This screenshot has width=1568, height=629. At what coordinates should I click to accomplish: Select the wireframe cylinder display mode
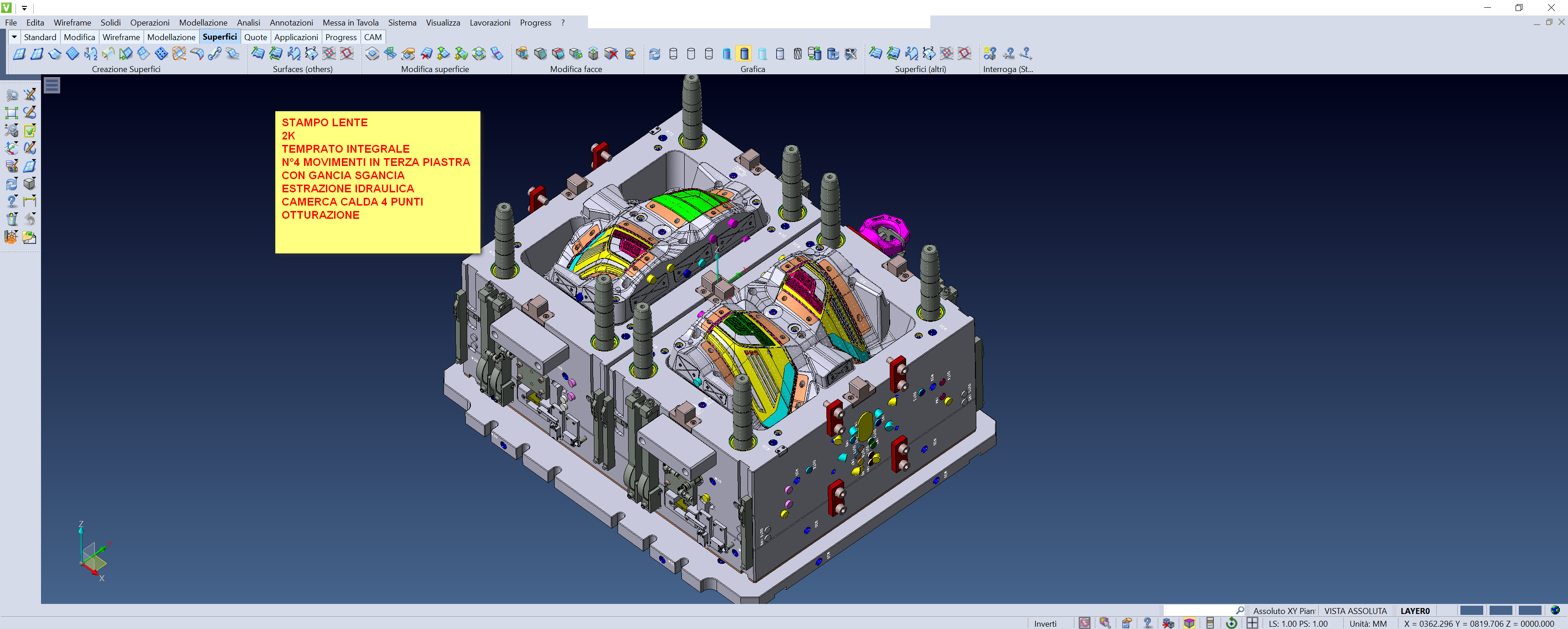673,54
